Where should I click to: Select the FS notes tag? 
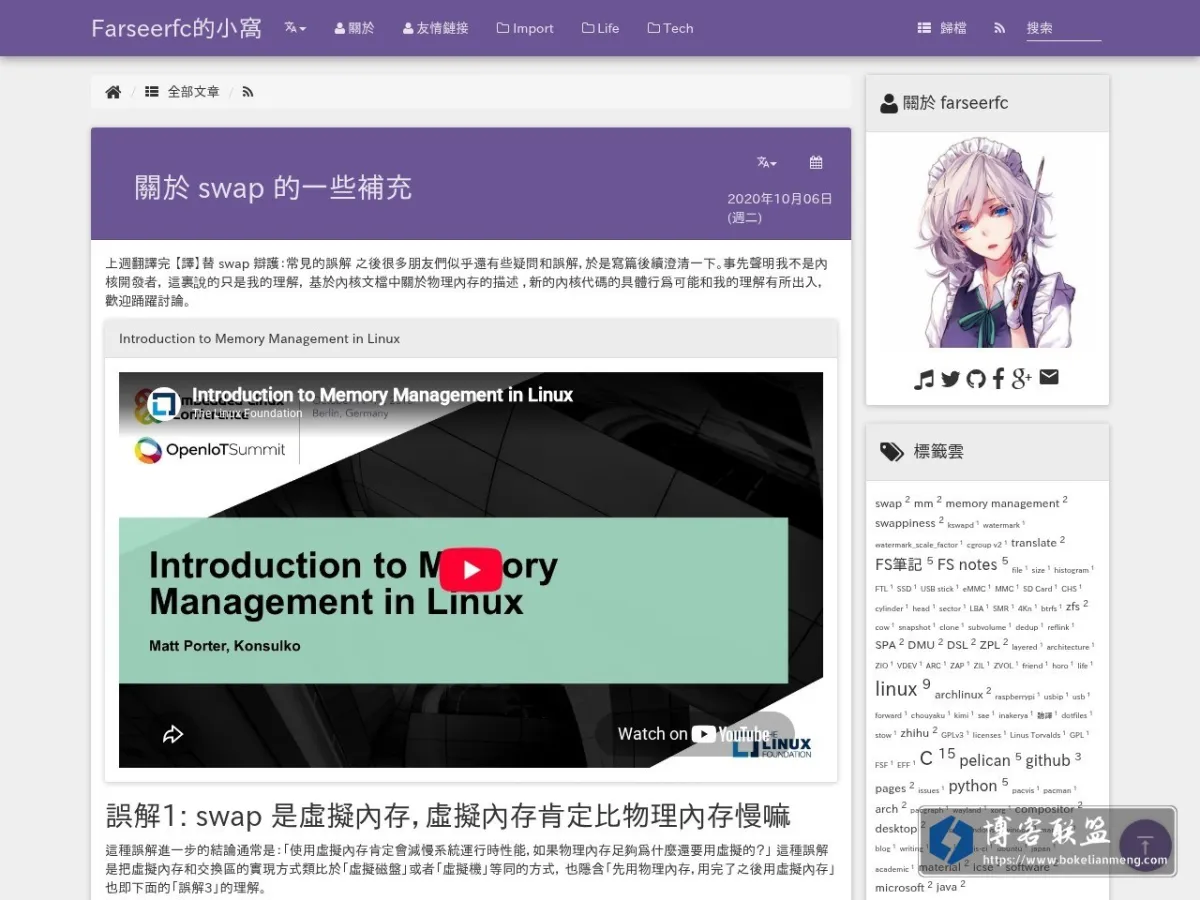[967, 565]
